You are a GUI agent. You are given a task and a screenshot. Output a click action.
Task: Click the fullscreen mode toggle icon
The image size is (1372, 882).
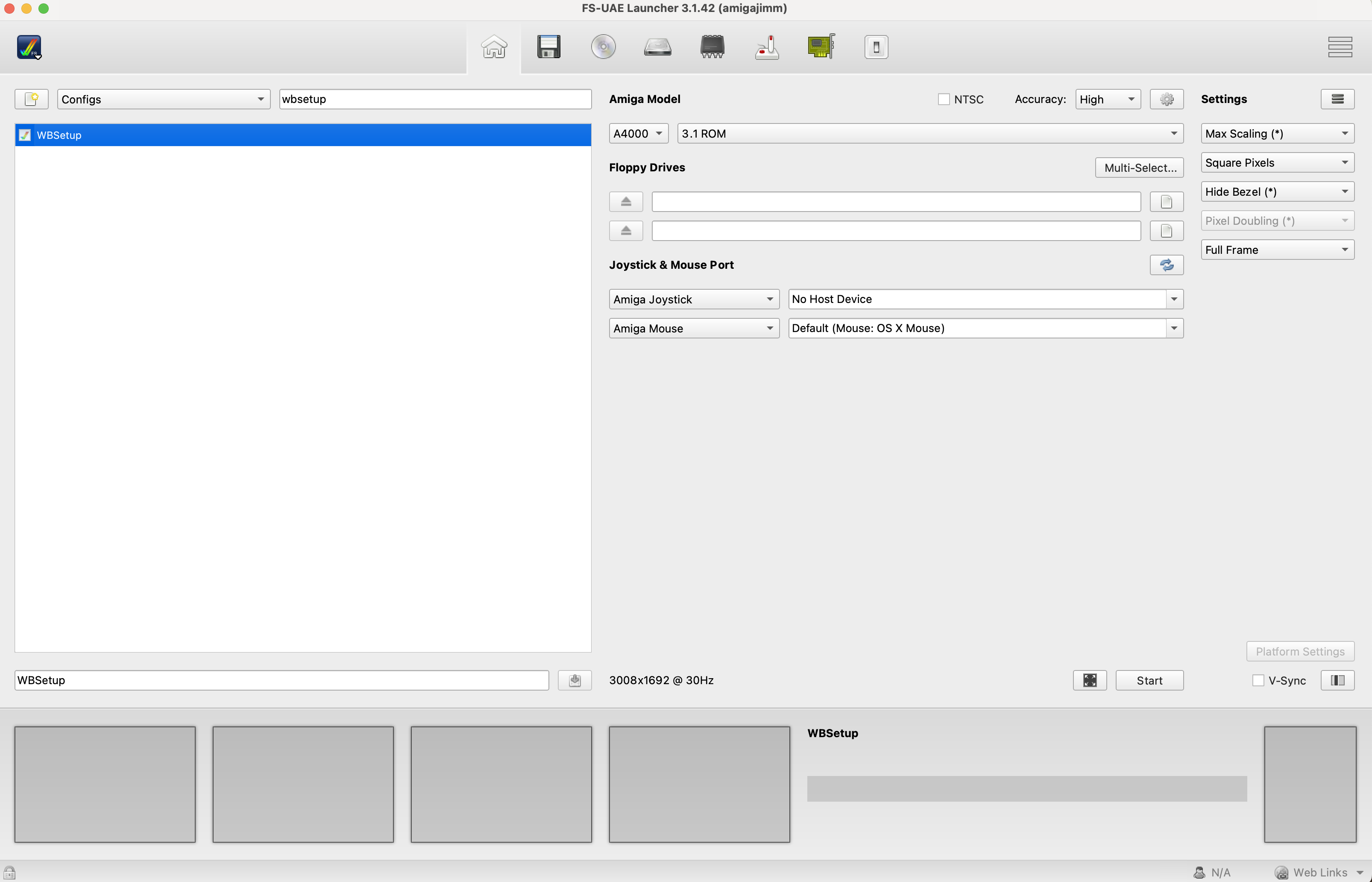[1089, 680]
